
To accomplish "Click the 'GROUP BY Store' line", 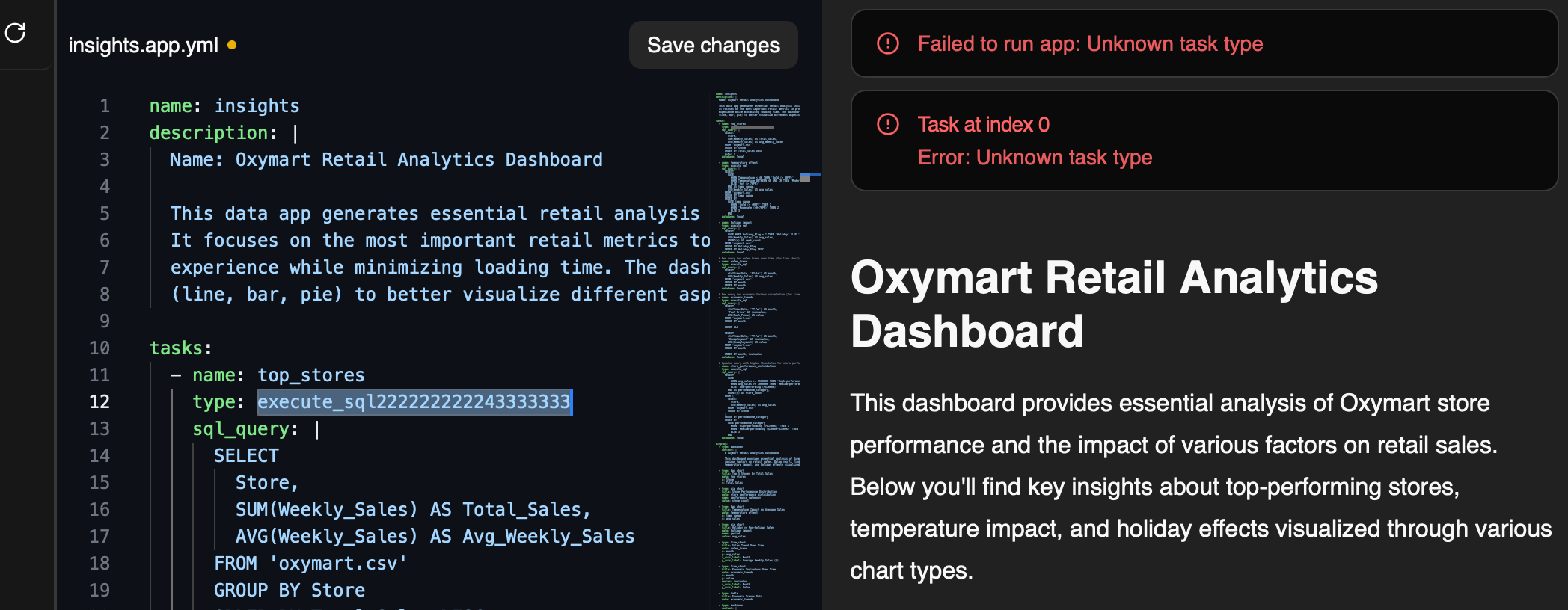I will click(x=290, y=591).
